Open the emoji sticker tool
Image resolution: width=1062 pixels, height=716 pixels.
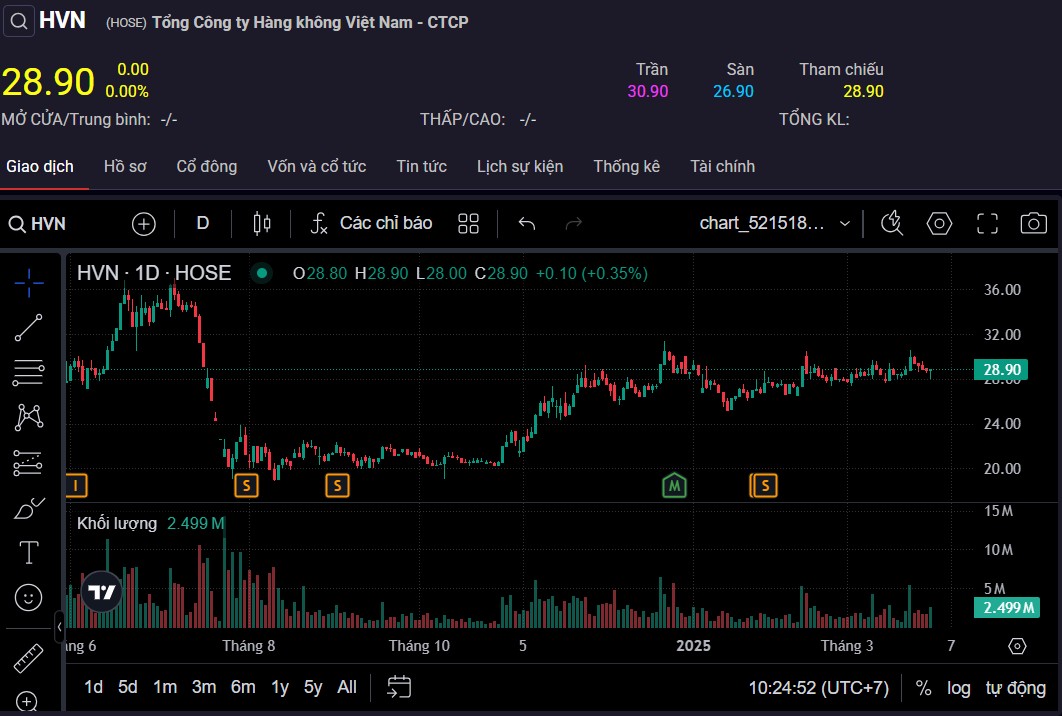click(x=29, y=598)
